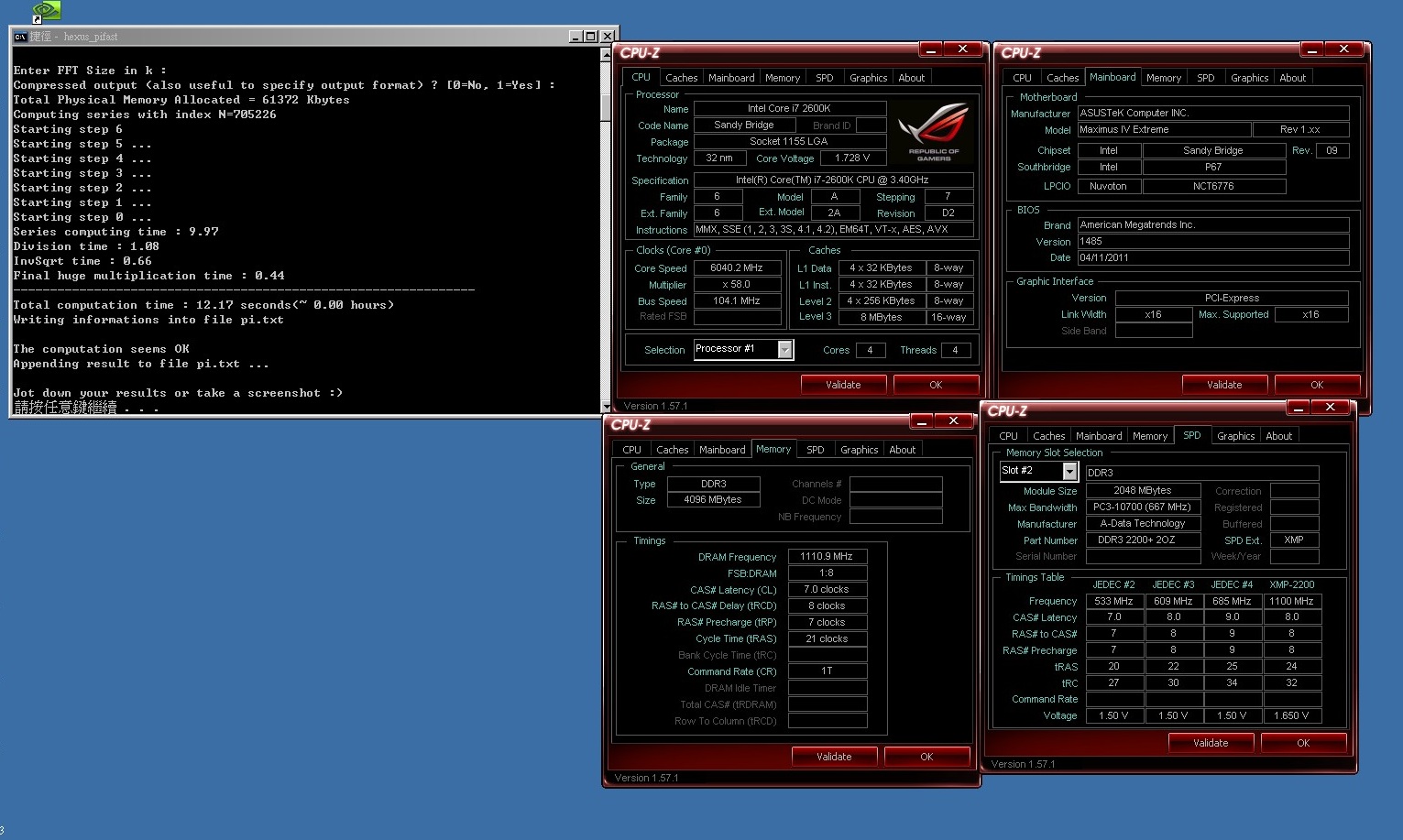Open About tab in the CPU window
Image resolution: width=1403 pixels, height=840 pixels.
[x=911, y=78]
